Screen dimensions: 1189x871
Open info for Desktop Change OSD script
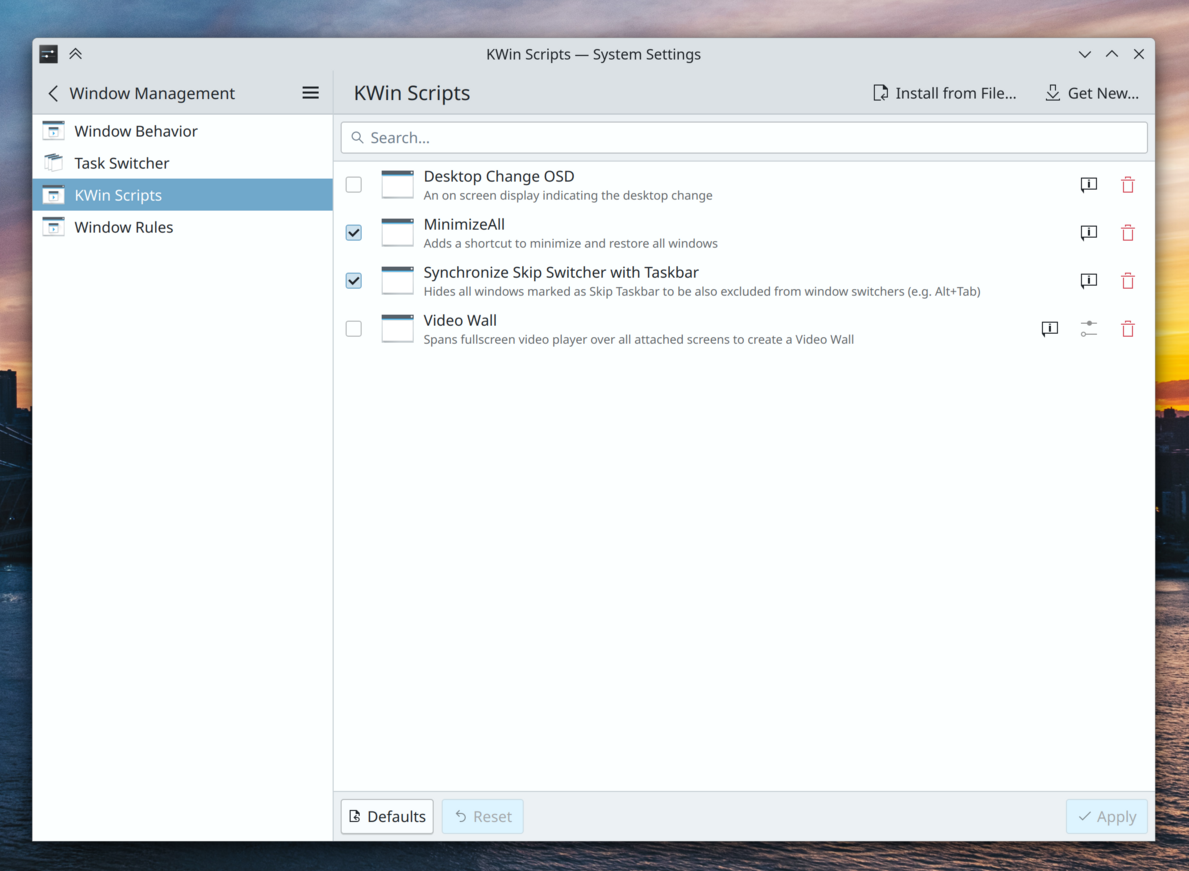coord(1088,185)
